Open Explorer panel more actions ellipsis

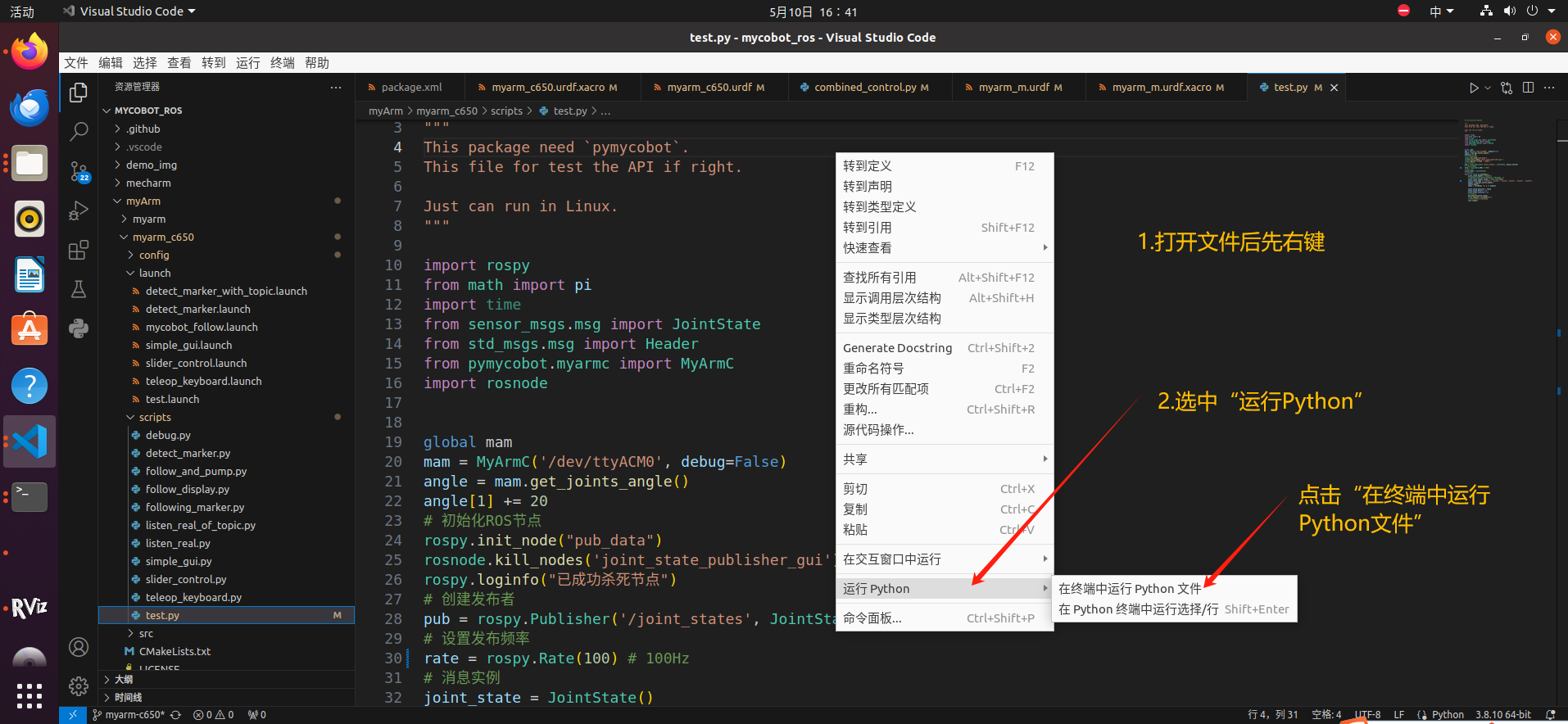[336, 87]
